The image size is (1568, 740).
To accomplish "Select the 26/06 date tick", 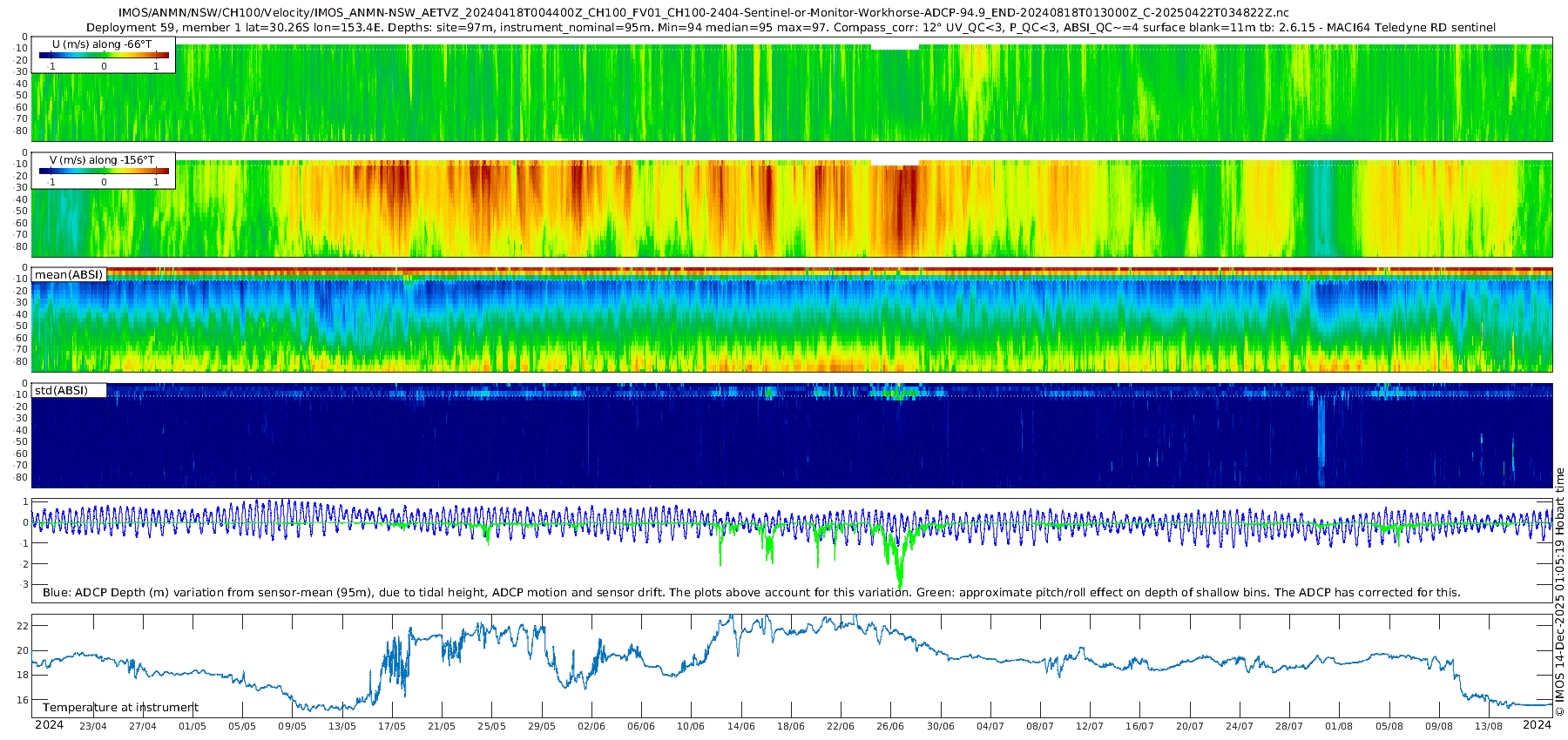I will coord(890,726).
